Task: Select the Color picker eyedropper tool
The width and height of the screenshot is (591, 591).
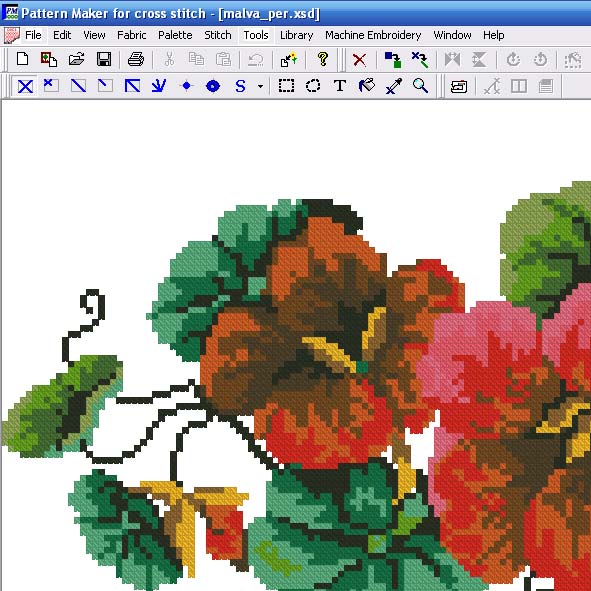Action: (394, 86)
